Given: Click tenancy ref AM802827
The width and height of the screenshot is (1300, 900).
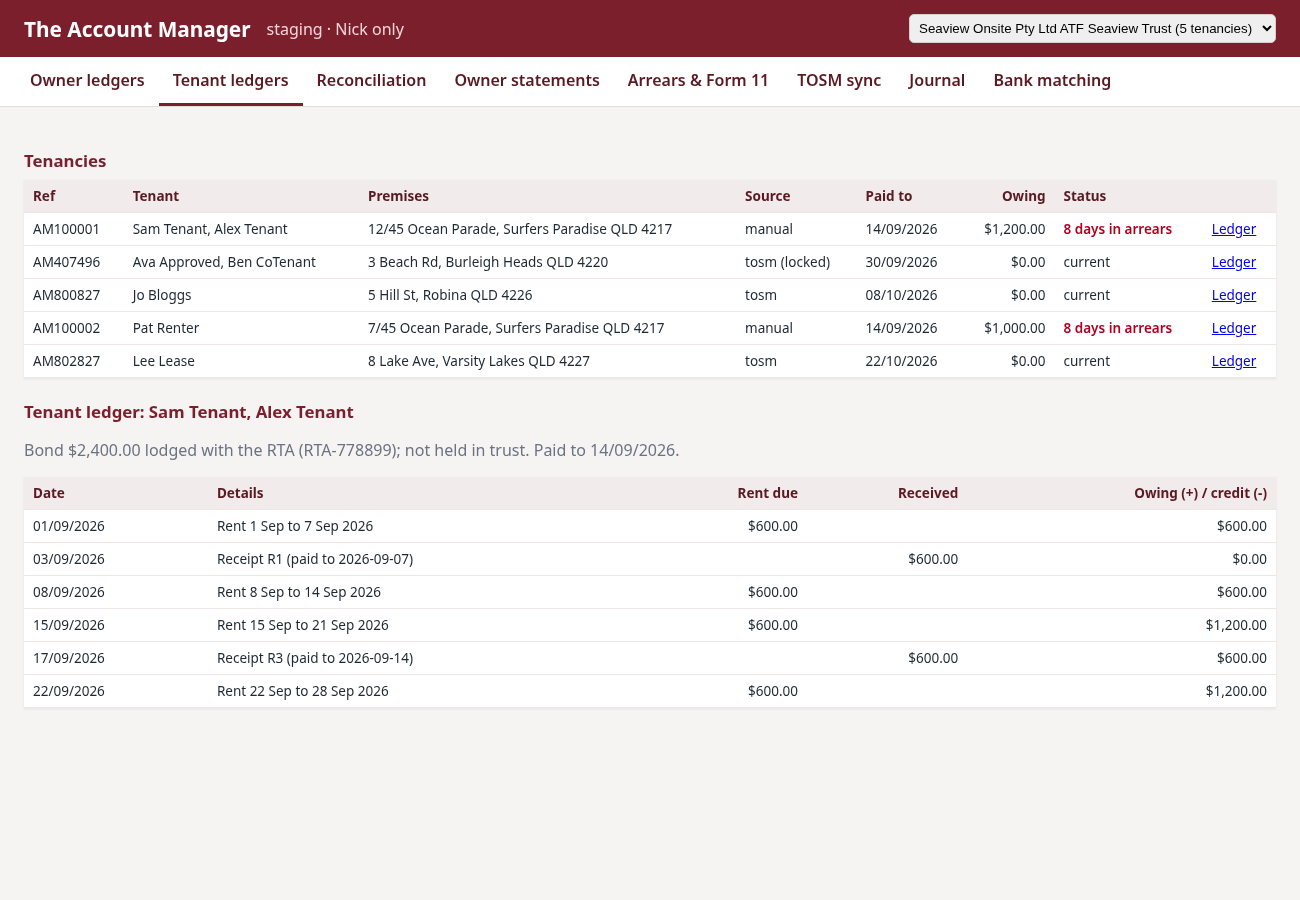Looking at the screenshot, I should pyautogui.click(x=66, y=361).
